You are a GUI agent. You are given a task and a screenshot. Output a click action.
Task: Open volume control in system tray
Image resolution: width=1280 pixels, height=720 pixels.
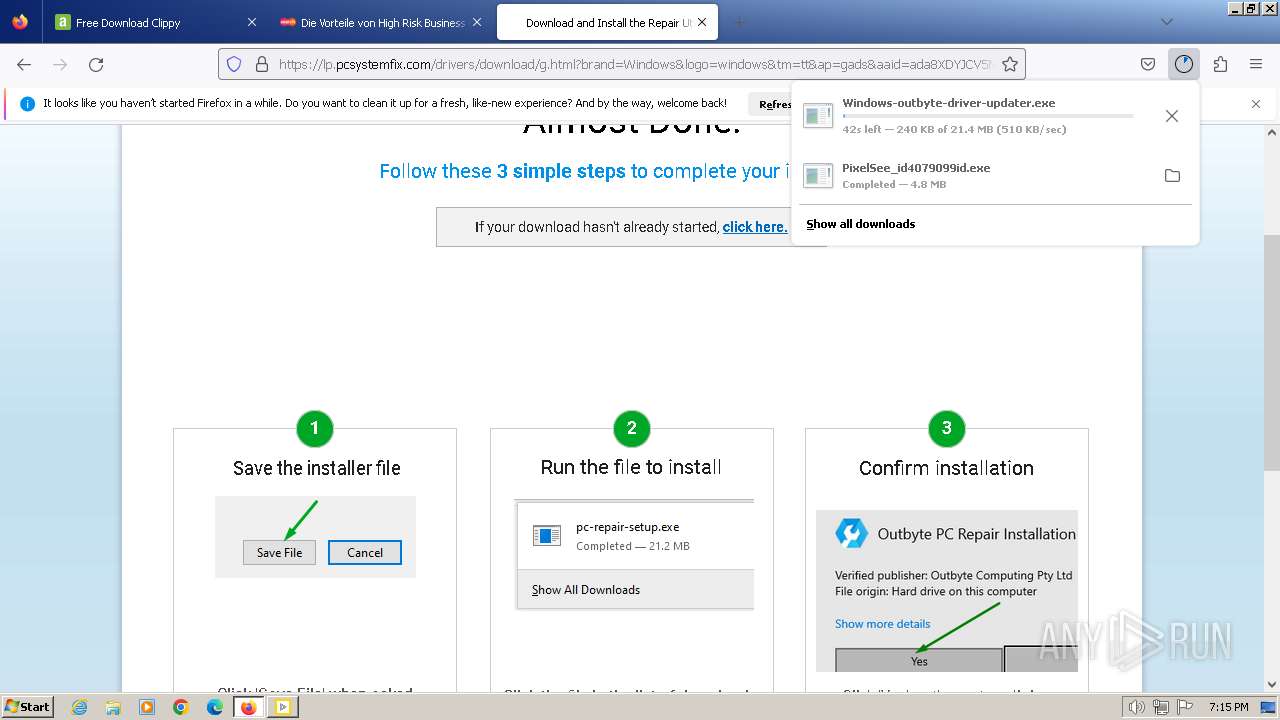(x=1137, y=707)
